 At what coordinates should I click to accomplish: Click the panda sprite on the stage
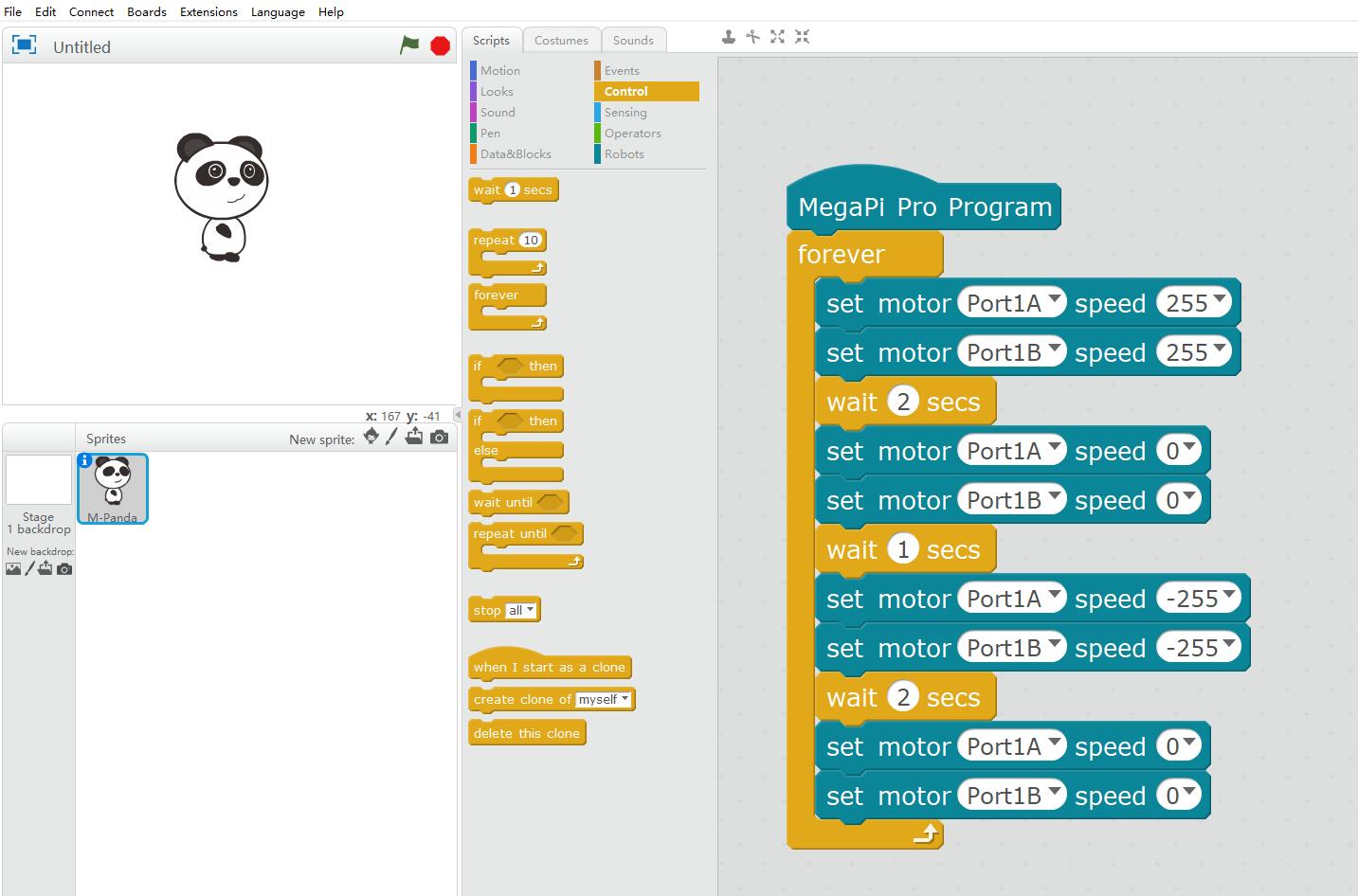[222, 197]
